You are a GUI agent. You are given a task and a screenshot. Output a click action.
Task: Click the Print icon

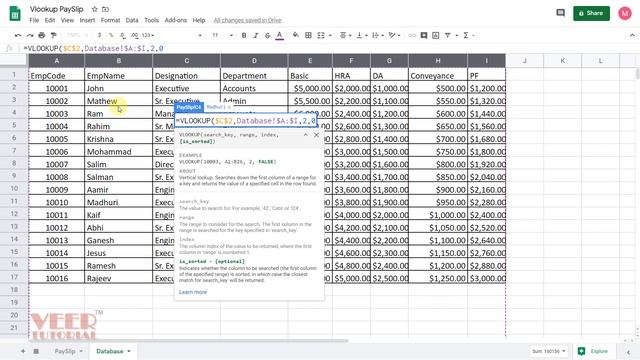[x=42, y=36]
